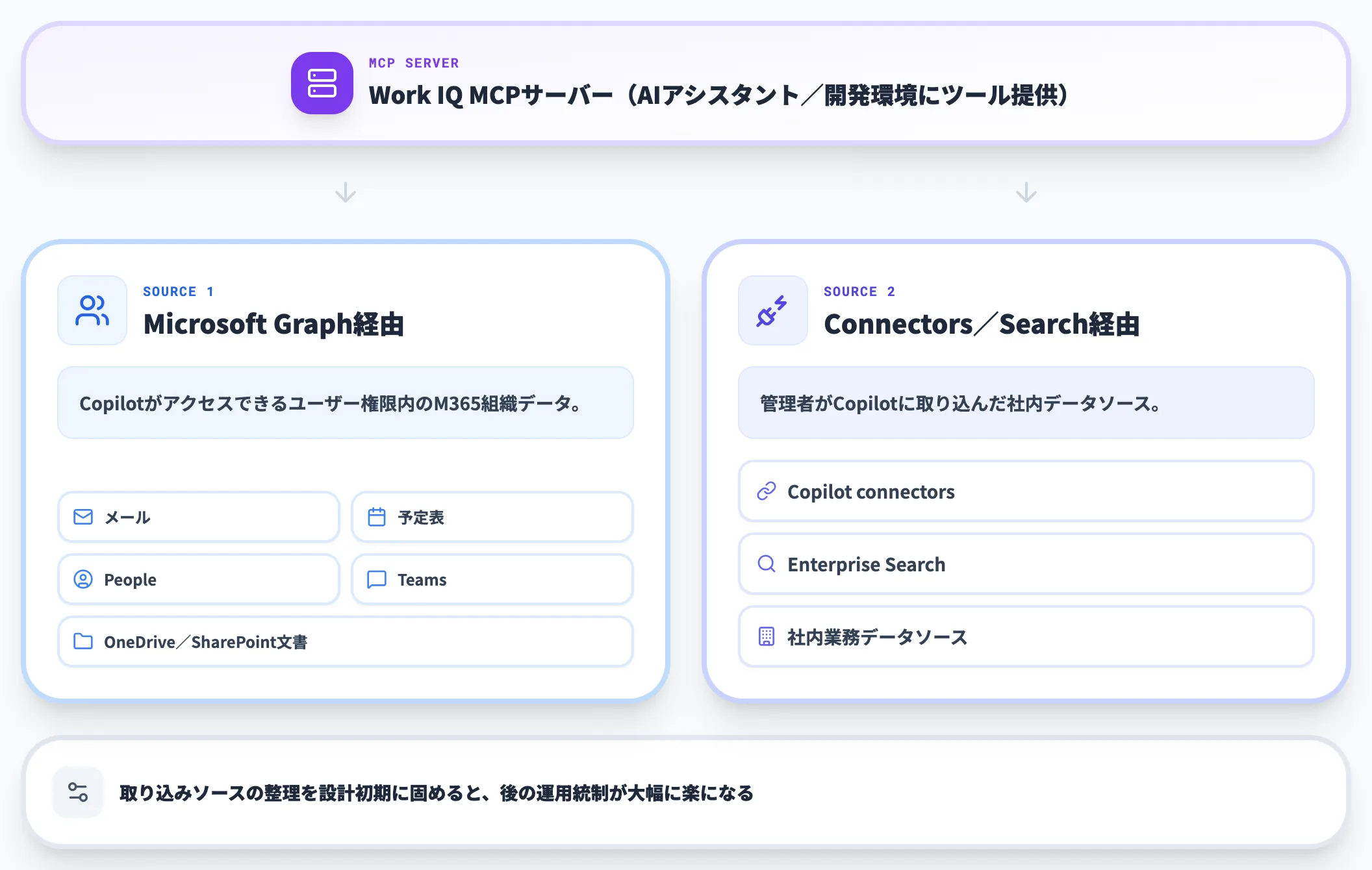Click the sliders settings icon in footer
The image size is (1372, 870).
click(78, 792)
